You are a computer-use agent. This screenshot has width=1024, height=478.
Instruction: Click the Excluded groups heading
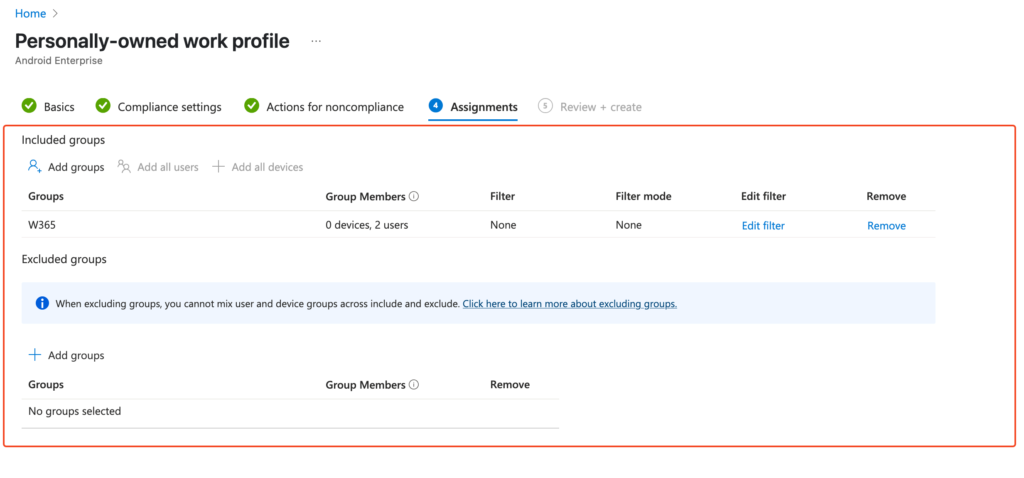coord(64,259)
